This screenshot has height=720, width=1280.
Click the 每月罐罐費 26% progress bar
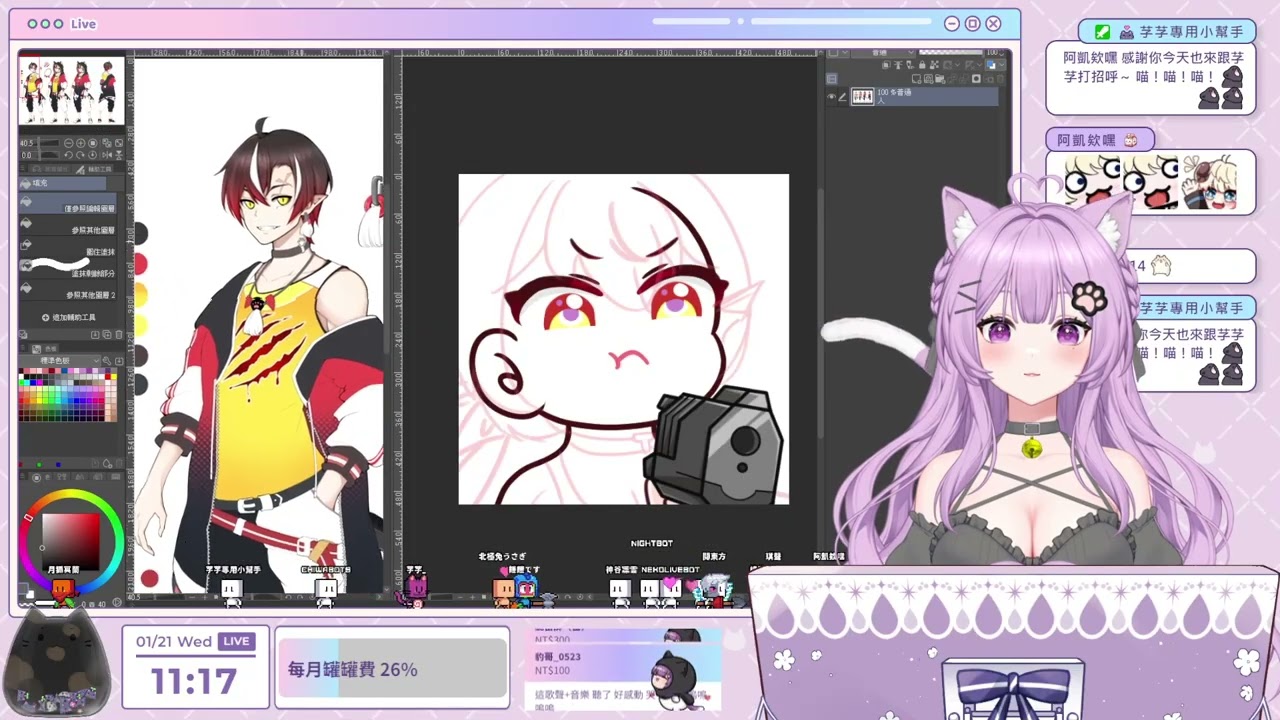pyautogui.click(x=392, y=669)
